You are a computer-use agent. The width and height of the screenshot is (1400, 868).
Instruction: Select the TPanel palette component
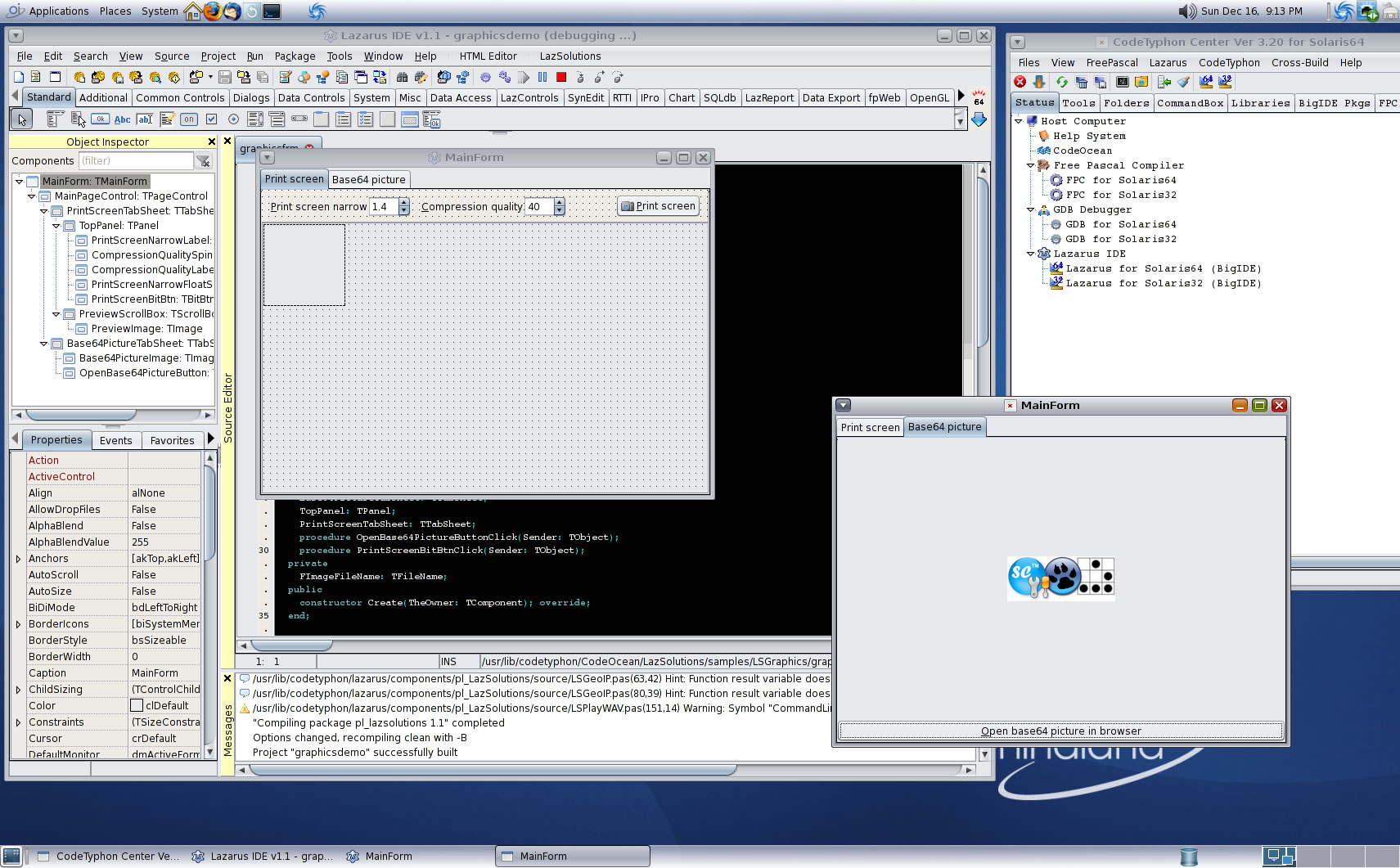(x=388, y=119)
